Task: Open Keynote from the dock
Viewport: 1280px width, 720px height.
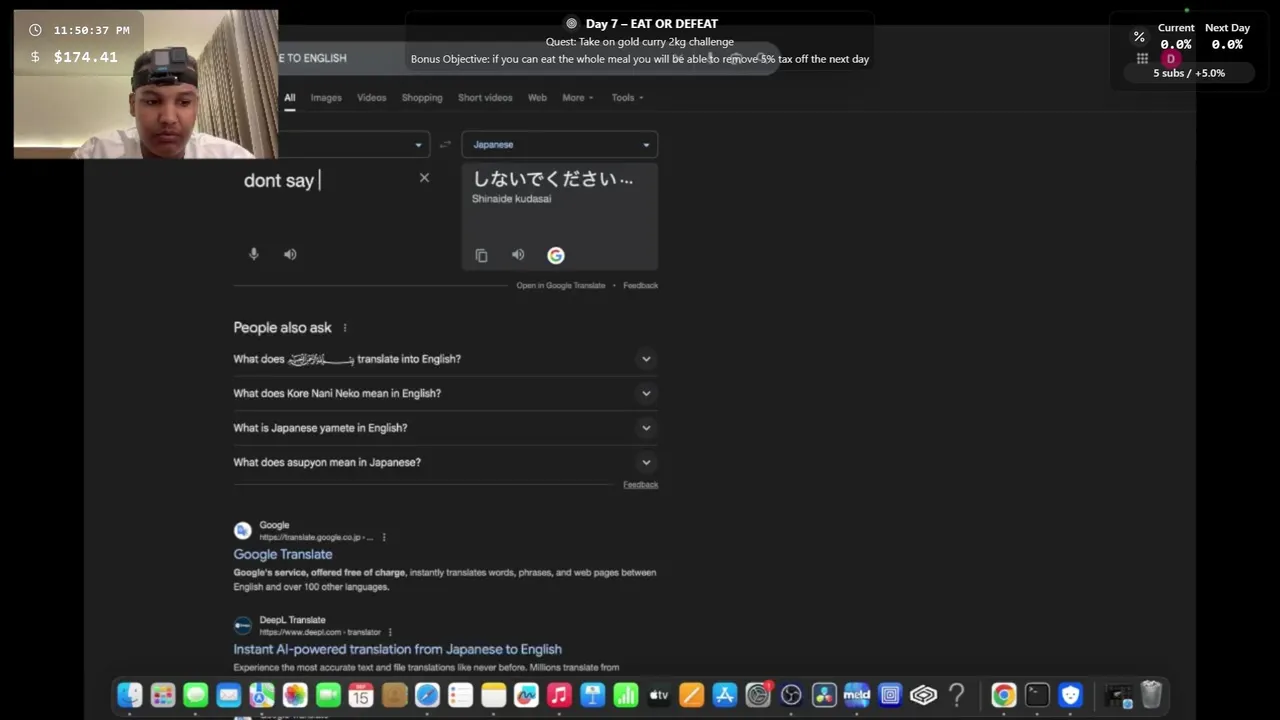Action: (592, 695)
